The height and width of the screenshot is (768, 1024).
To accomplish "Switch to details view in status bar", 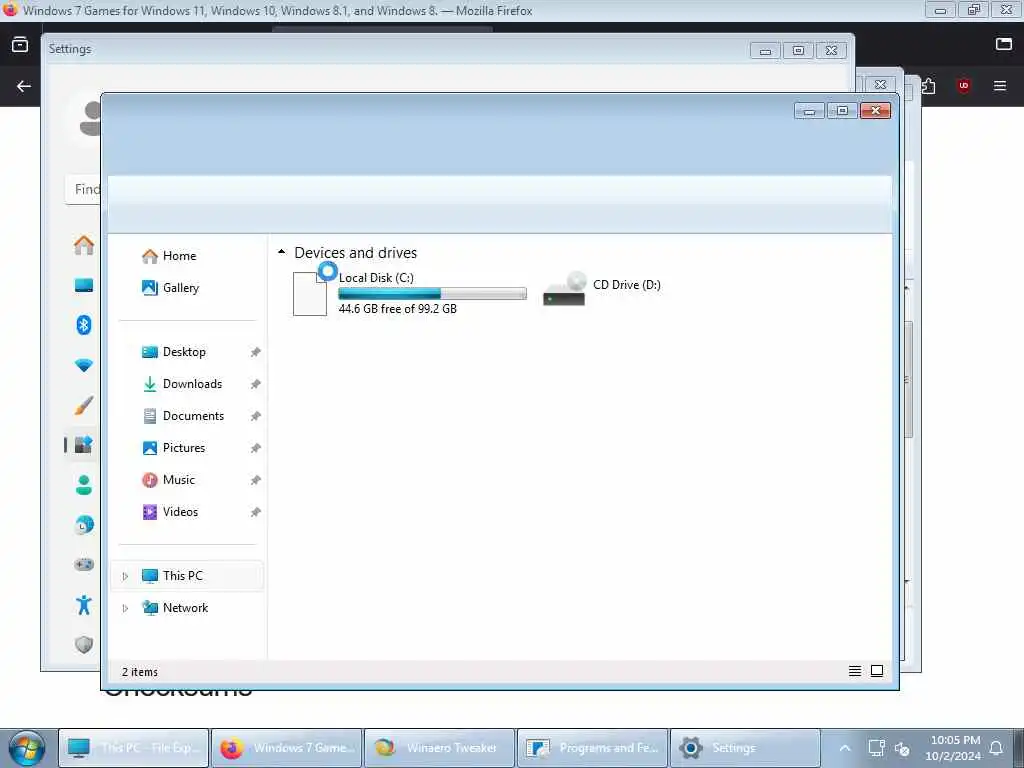I will tap(855, 671).
